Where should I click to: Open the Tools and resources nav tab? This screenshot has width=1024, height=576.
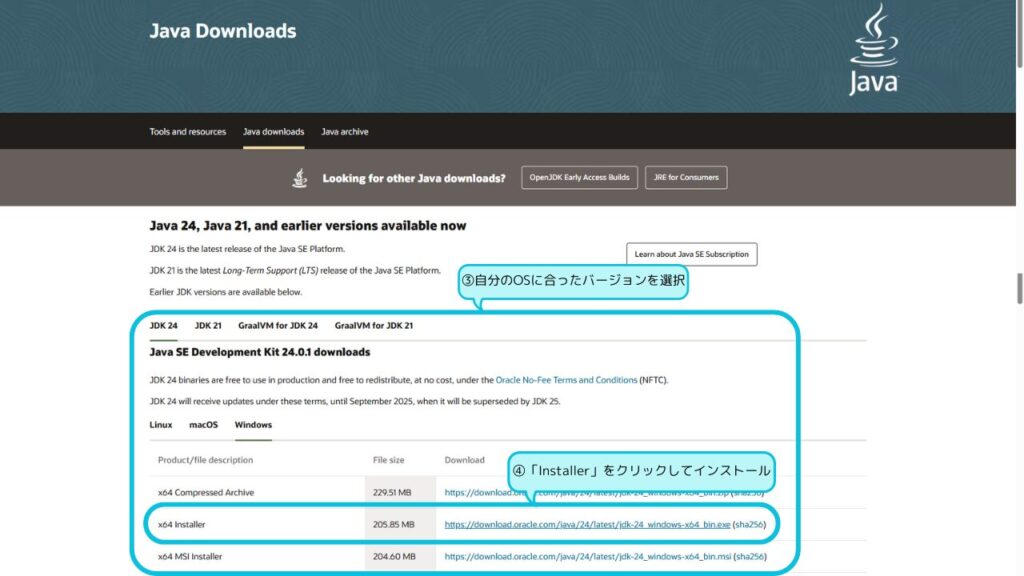[x=187, y=132]
